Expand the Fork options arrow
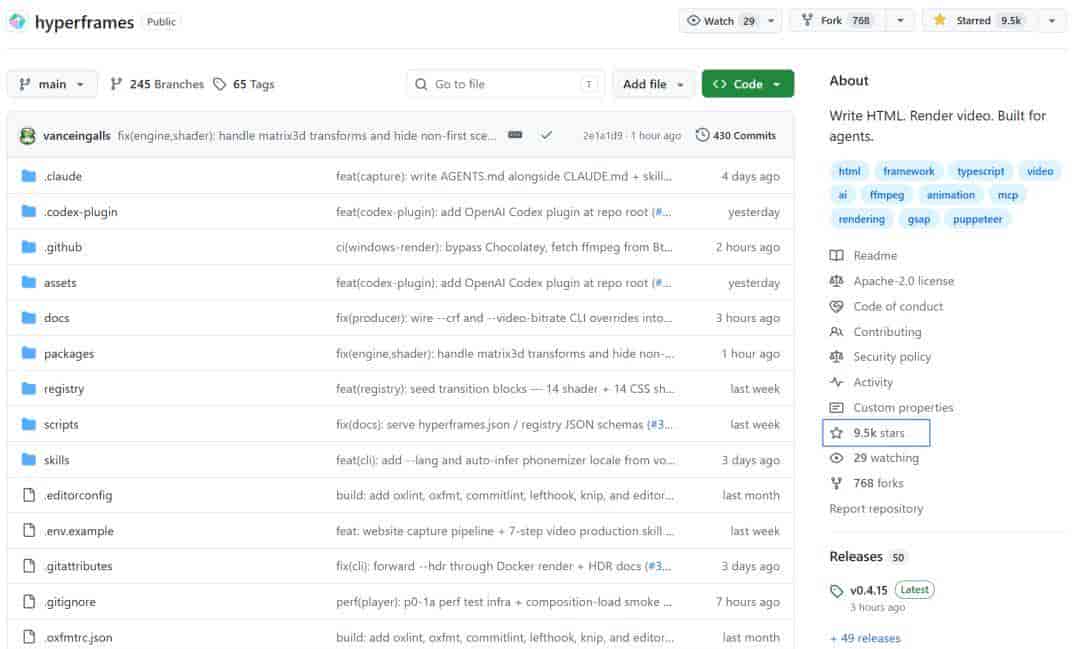Viewport: 1080px width, 649px height. coord(900,21)
